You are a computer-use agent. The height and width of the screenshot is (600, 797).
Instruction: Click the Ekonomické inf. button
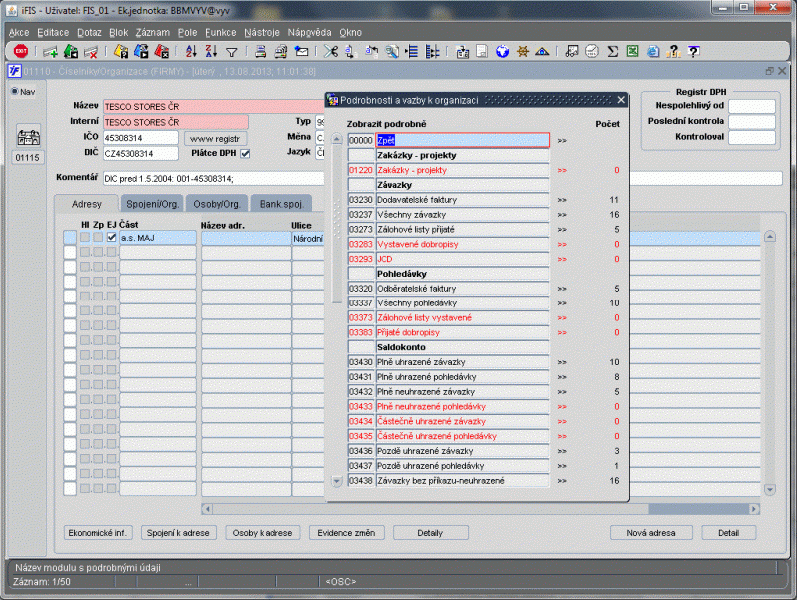[x=98, y=533]
